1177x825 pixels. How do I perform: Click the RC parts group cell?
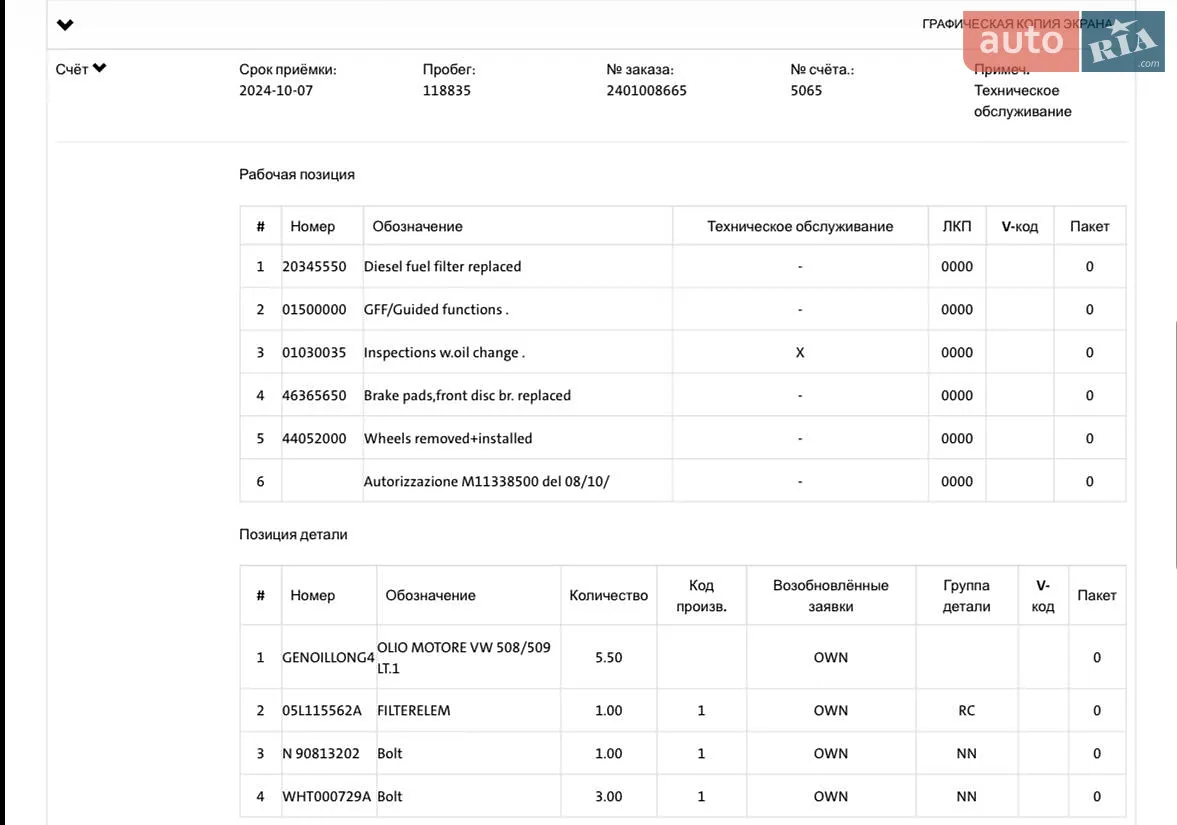click(x=967, y=710)
